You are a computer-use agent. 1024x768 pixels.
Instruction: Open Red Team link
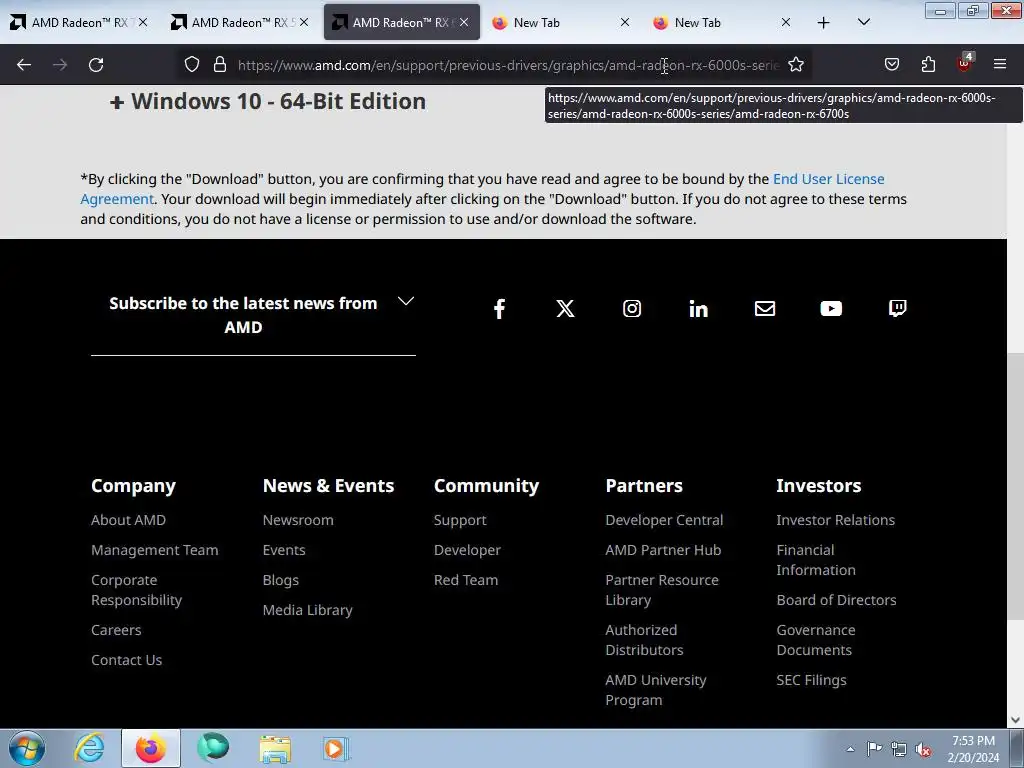466,580
